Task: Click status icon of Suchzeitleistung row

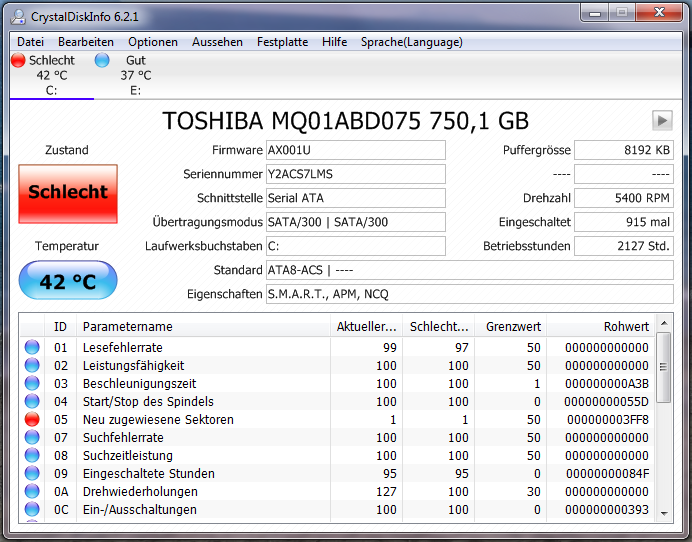Action: [32, 455]
